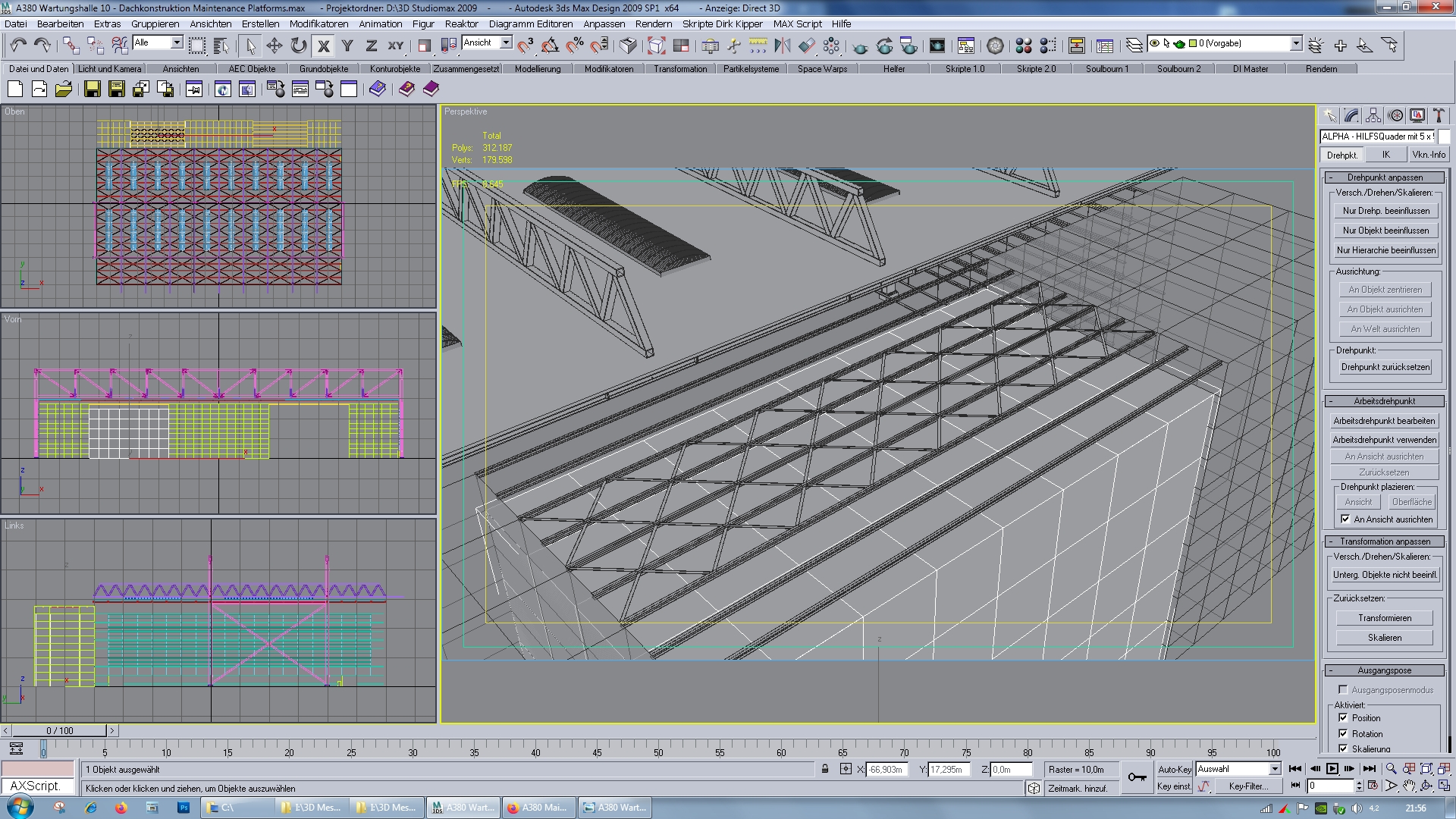Open the Modifikatoren menu
Image resolution: width=1456 pixels, height=819 pixels.
pyautogui.click(x=318, y=24)
